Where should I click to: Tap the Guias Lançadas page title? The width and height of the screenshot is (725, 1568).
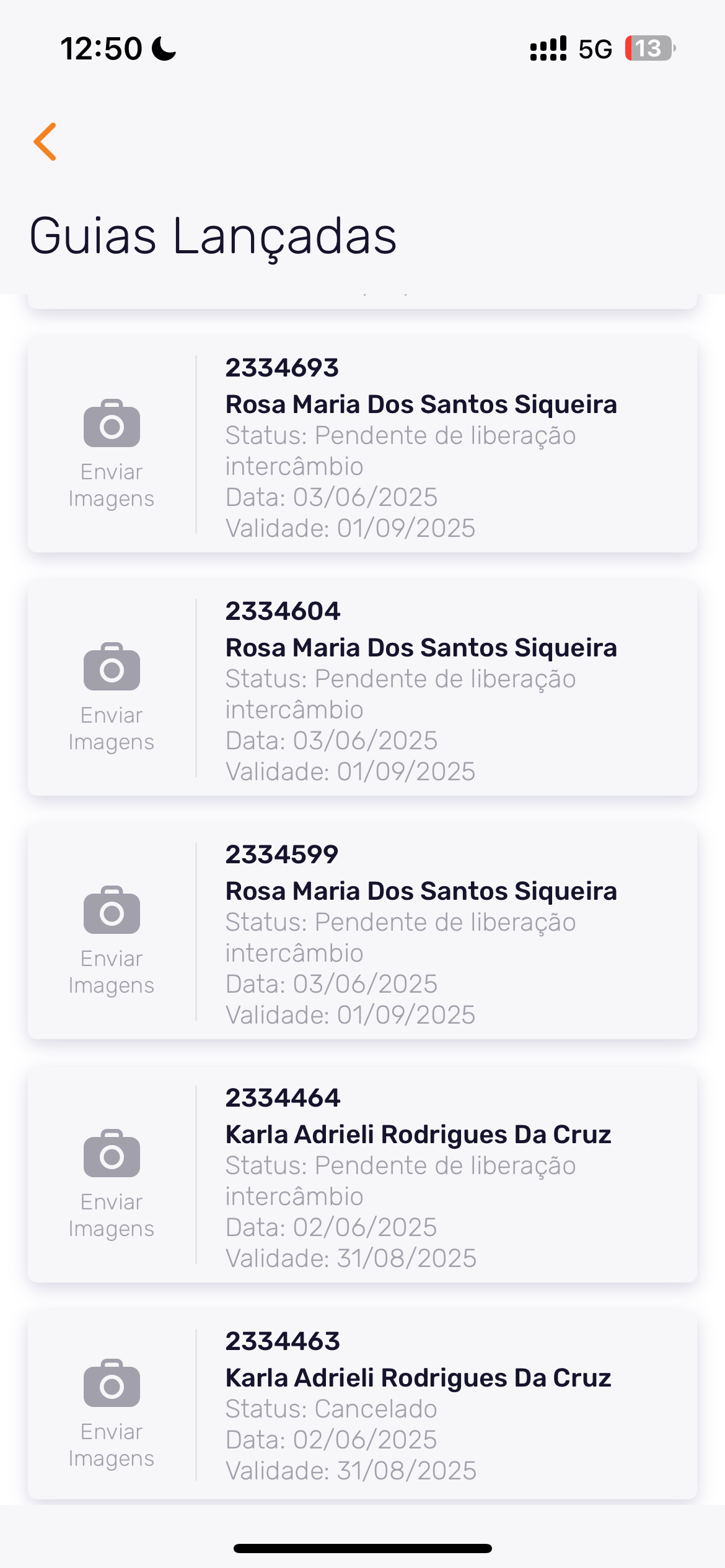pyautogui.click(x=213, y=236)
